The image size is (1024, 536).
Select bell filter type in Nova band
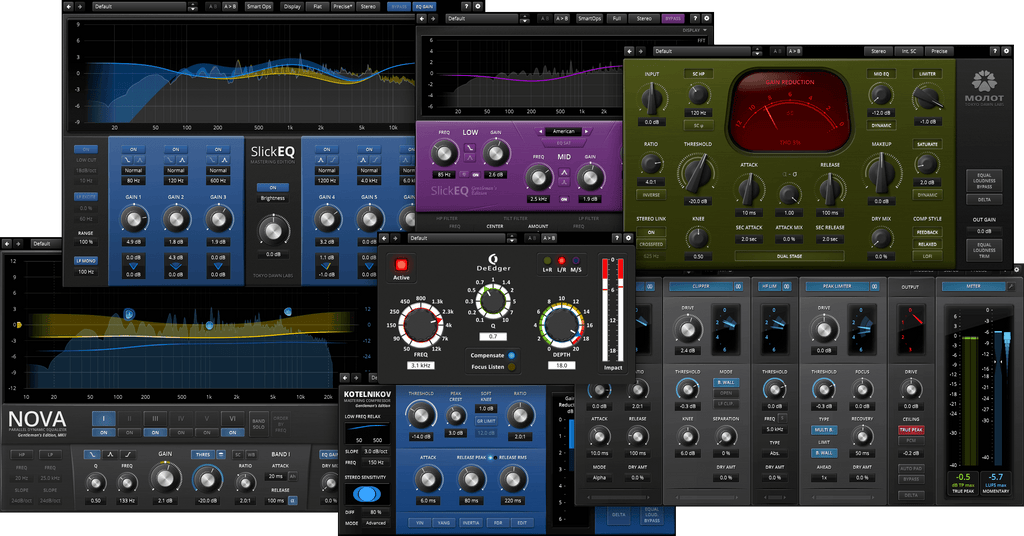(110, 454)
